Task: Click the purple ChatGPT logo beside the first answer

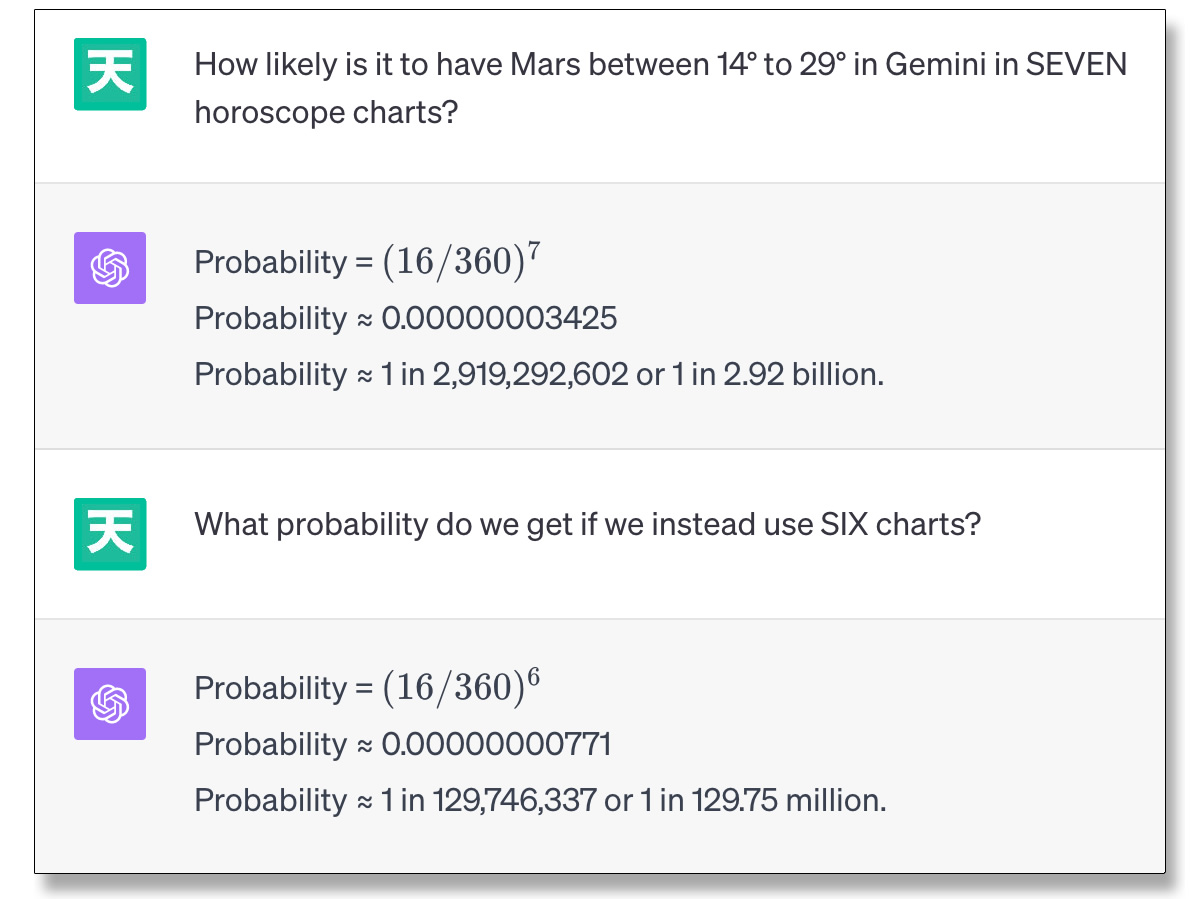Action: (x=110, y=268)
